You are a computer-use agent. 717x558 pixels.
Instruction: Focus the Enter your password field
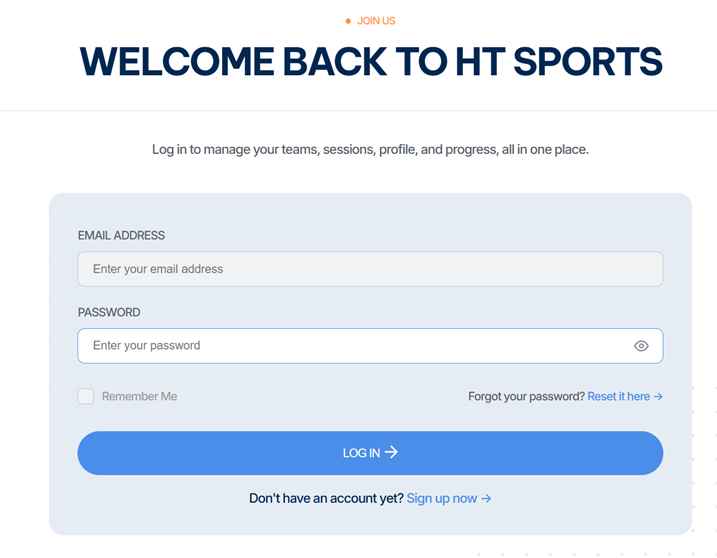(370, 346)
